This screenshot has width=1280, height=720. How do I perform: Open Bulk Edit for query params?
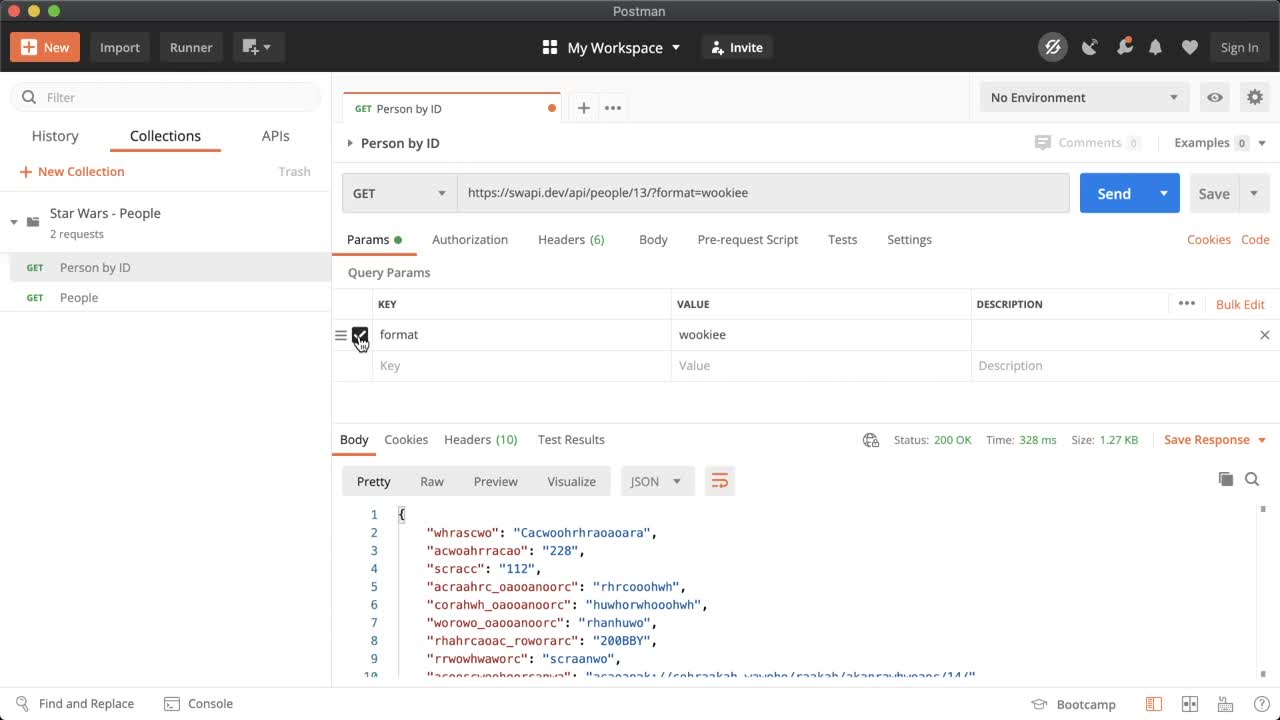point(1240,304)
